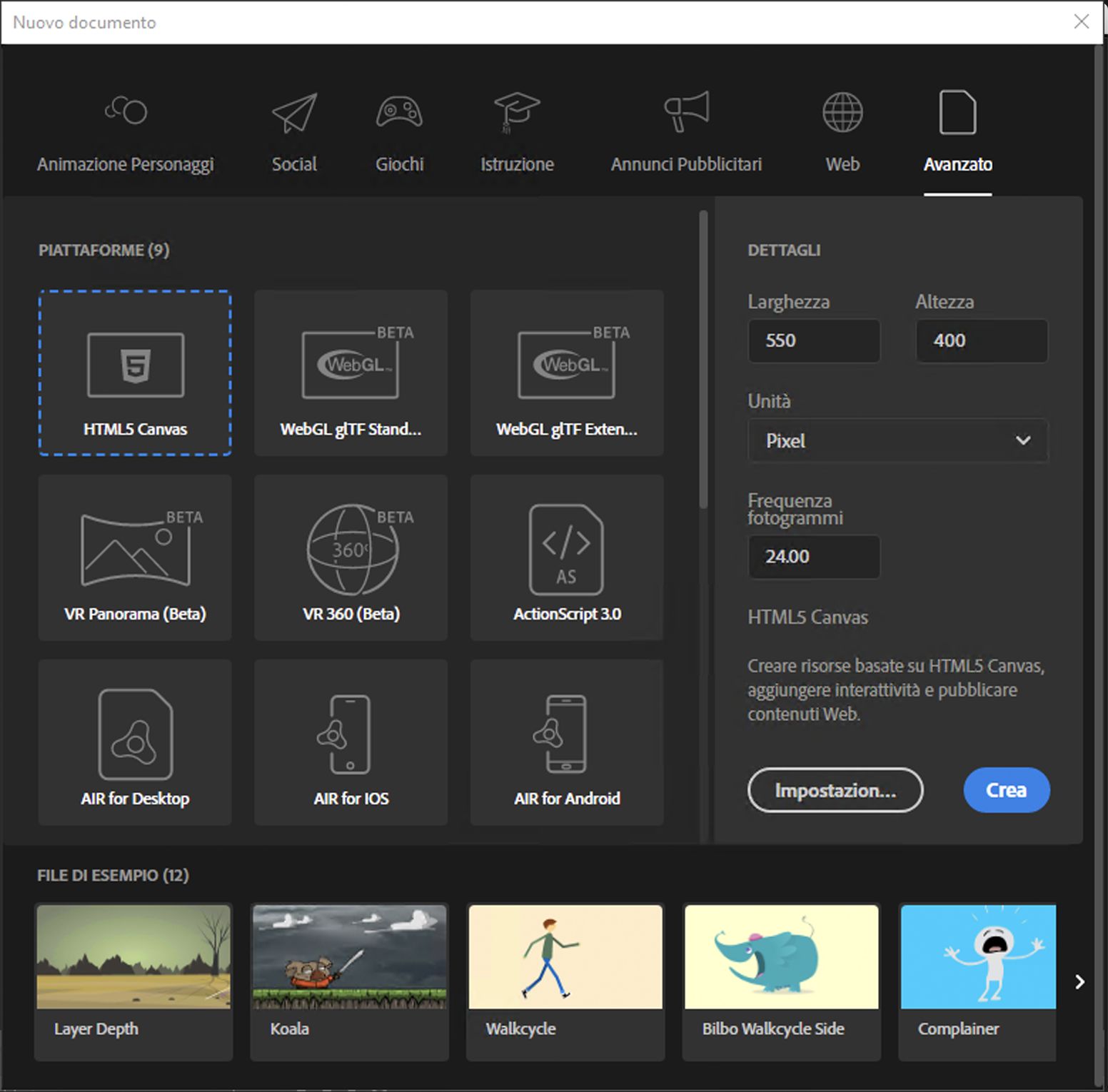Viewport: 1108px width, 1092px height.
Task: Switch to the Web category tab
Action: tap(842, 133)
